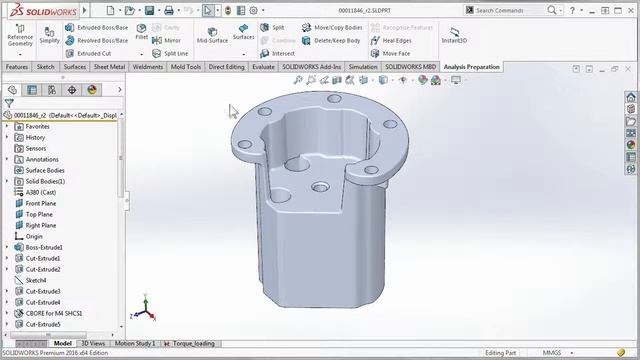Switch to the Sketch tab

pos(46,67)
